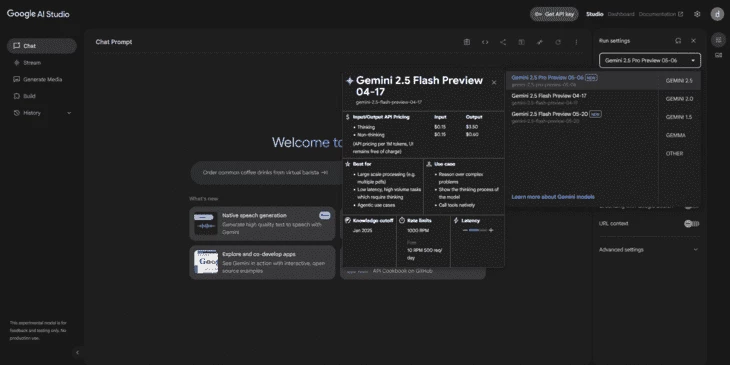Image resolution: width=730 pixels, height=365 pixels.
Task: Switch to the Dashboard tab
Action: (x=621, y=14)
